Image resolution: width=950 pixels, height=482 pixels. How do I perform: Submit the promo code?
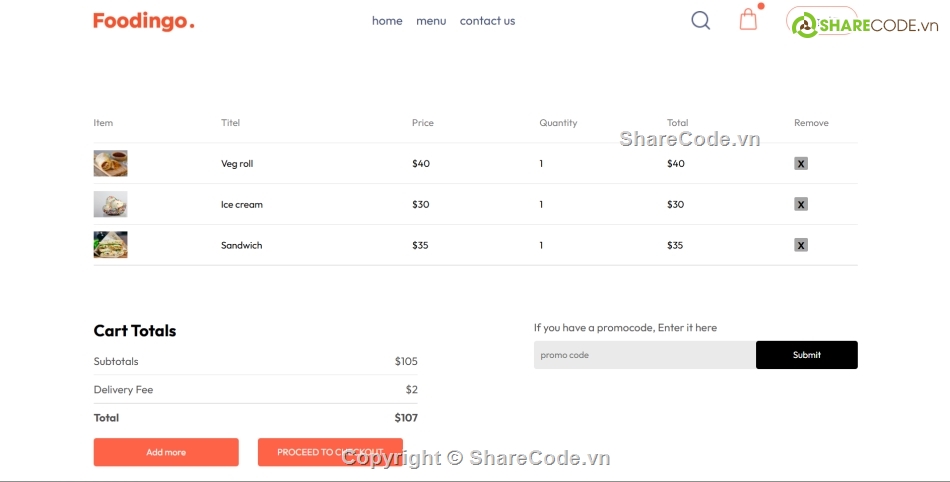point(806,355)
